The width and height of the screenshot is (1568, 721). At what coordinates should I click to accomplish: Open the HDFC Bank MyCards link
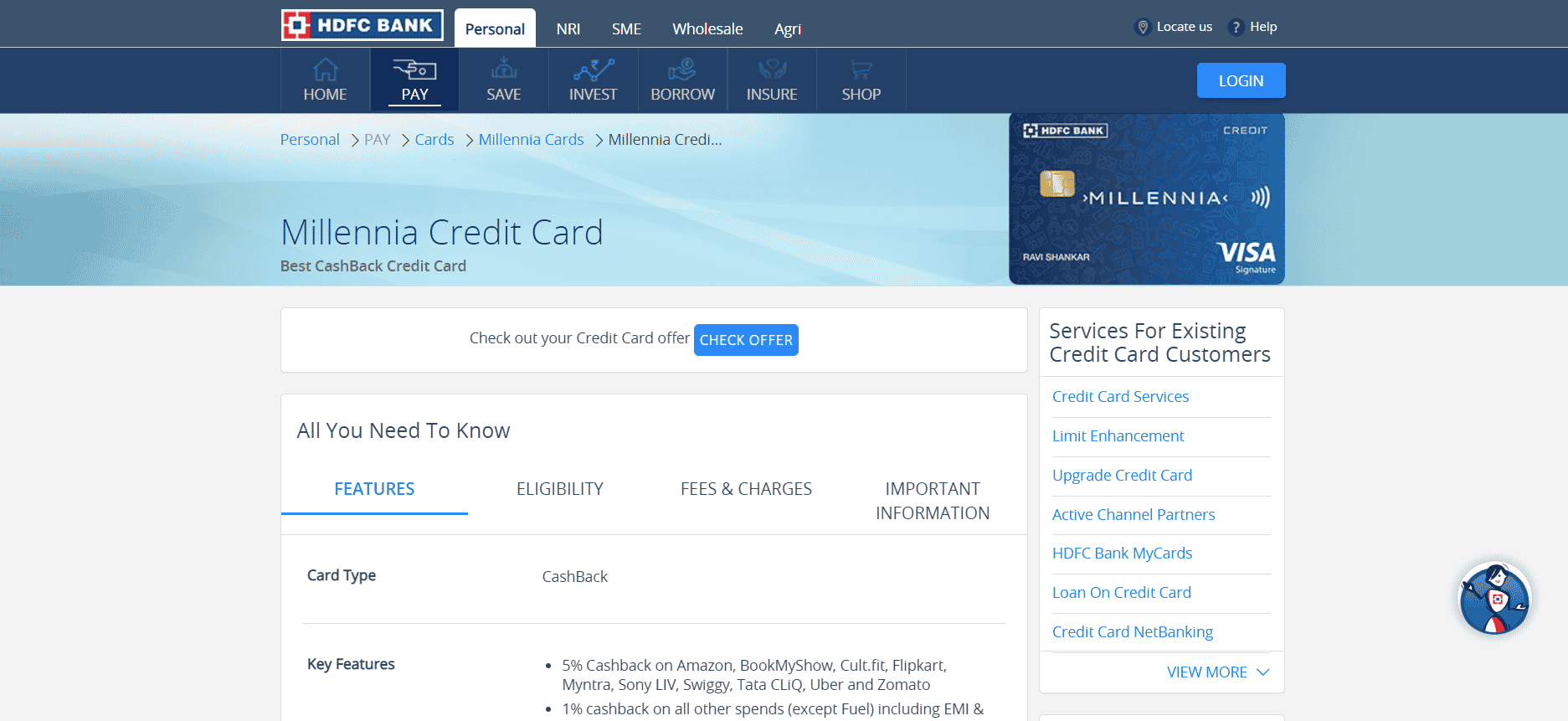click(x=1122, y=554)
